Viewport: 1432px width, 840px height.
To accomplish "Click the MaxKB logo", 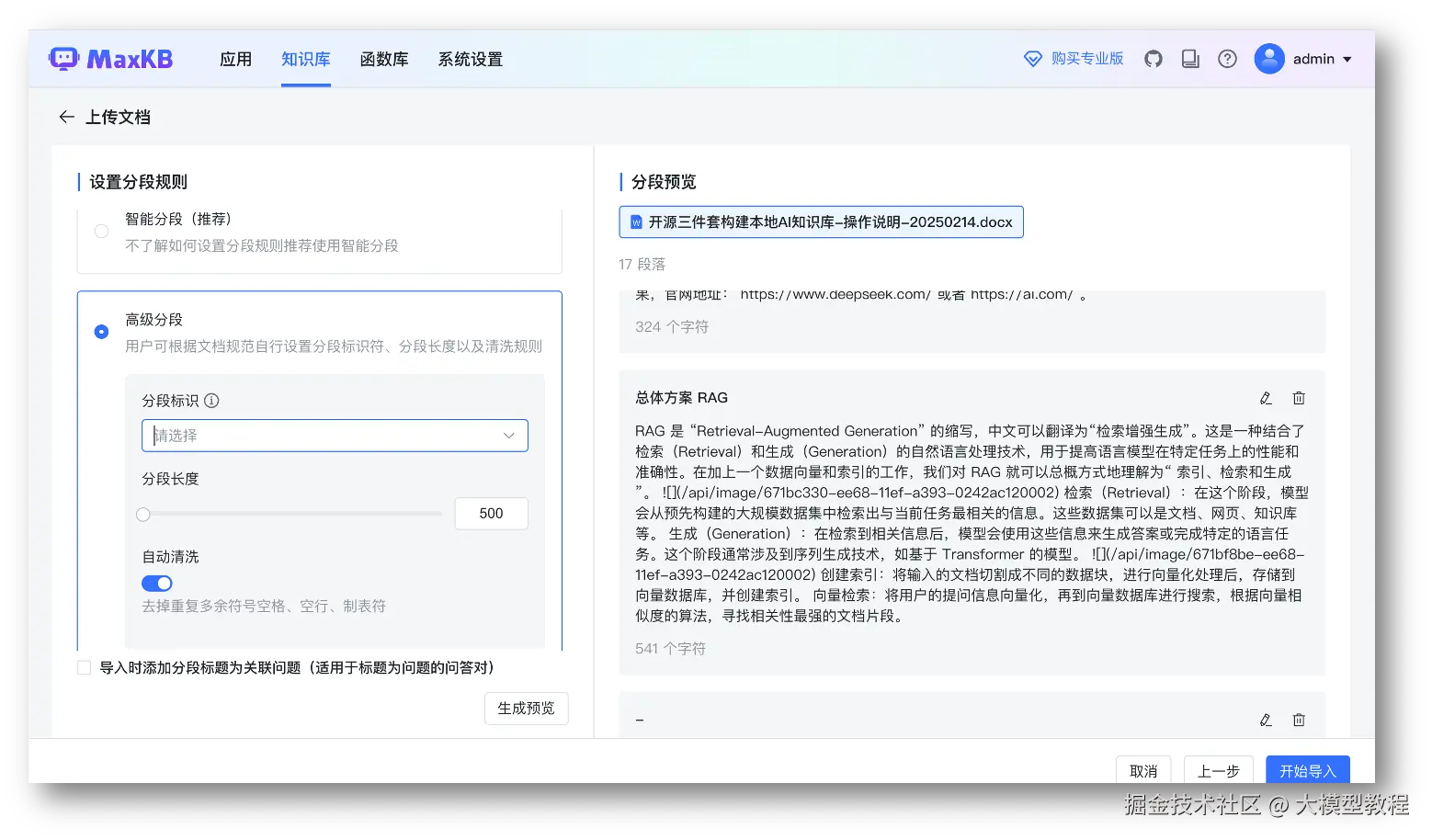I will click(110, 59).
